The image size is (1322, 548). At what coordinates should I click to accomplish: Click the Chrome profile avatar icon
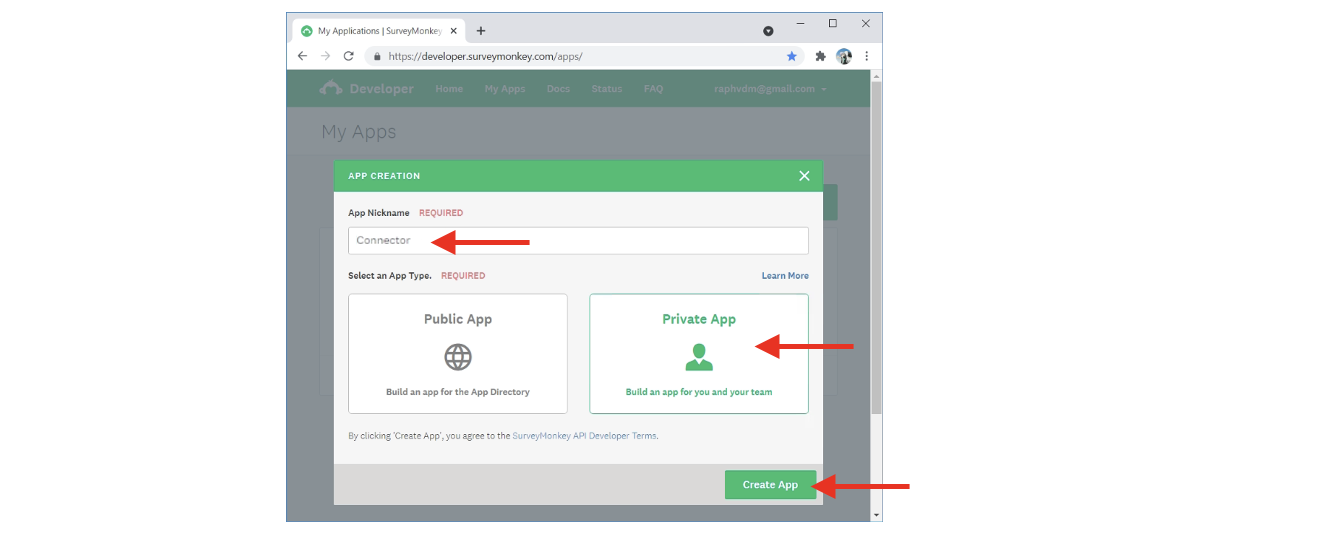pos(843,57)
